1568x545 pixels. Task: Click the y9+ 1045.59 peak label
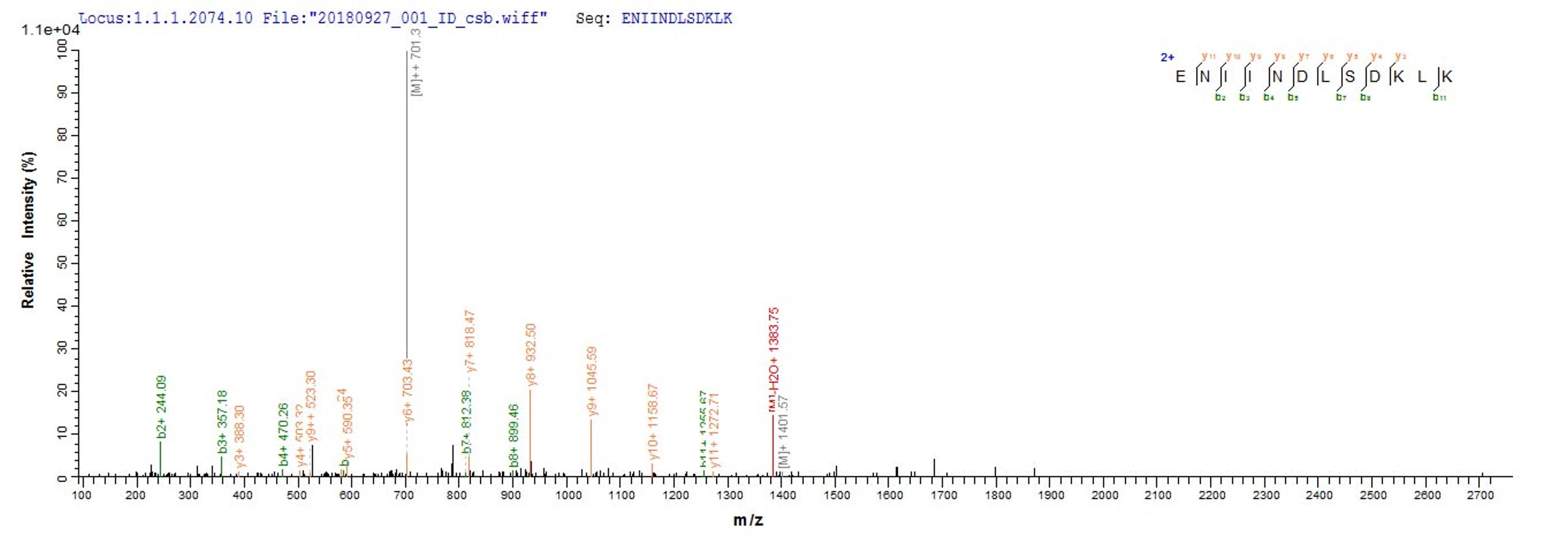(x=592, y=381)
